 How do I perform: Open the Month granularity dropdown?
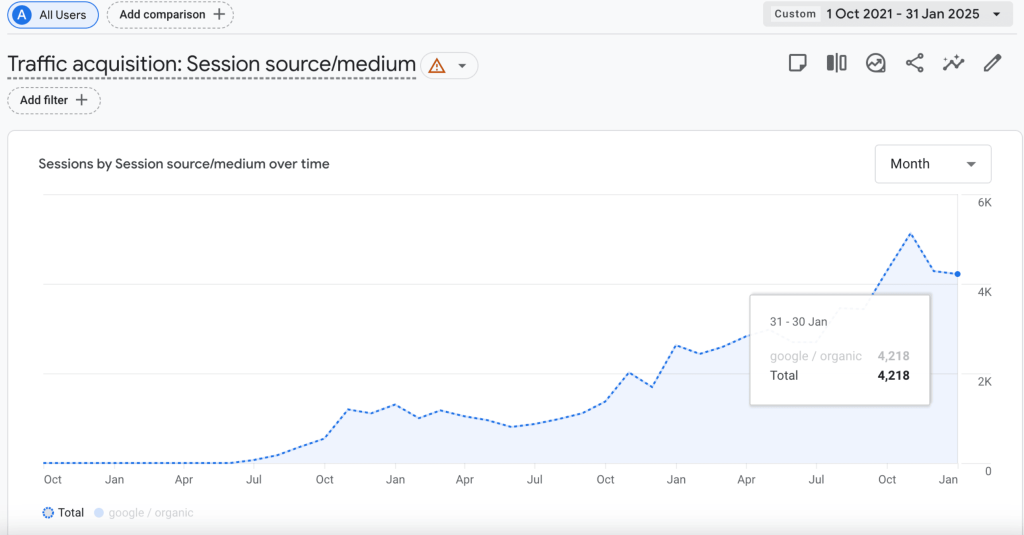click(x=933, y=164)
